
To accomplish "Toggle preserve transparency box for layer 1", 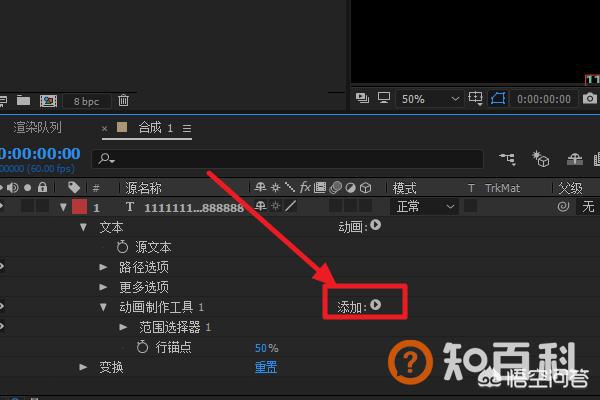I will coord(470,206).
